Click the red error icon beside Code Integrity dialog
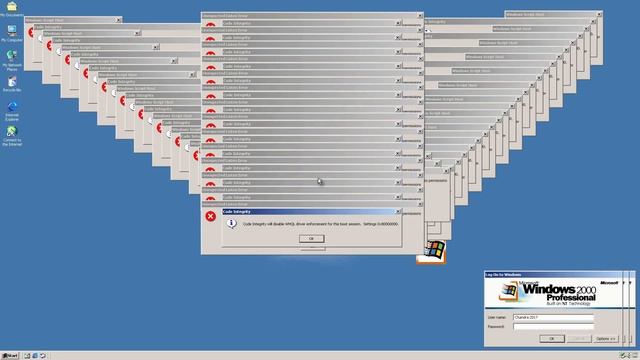 pos(211,216)
